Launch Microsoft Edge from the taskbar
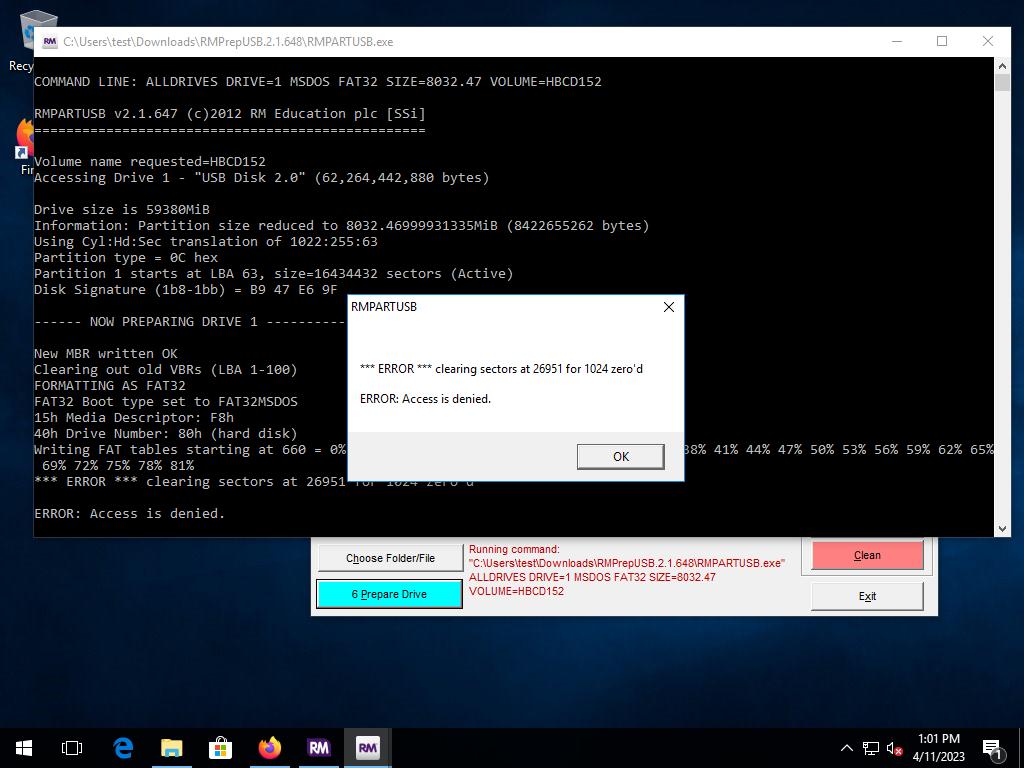 tap(123, 747)
